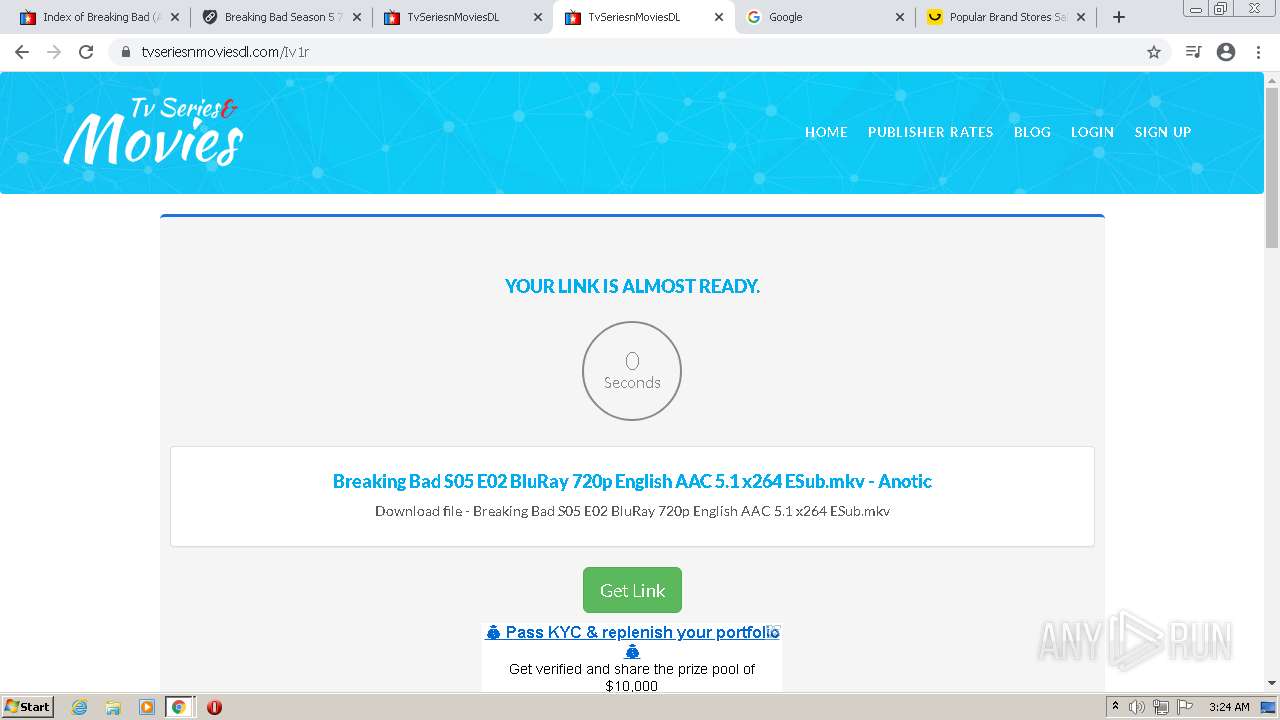This screenshot has width=1280, height=720.
Task: Show hidden system tray icons
Action: pos(1116,707)
